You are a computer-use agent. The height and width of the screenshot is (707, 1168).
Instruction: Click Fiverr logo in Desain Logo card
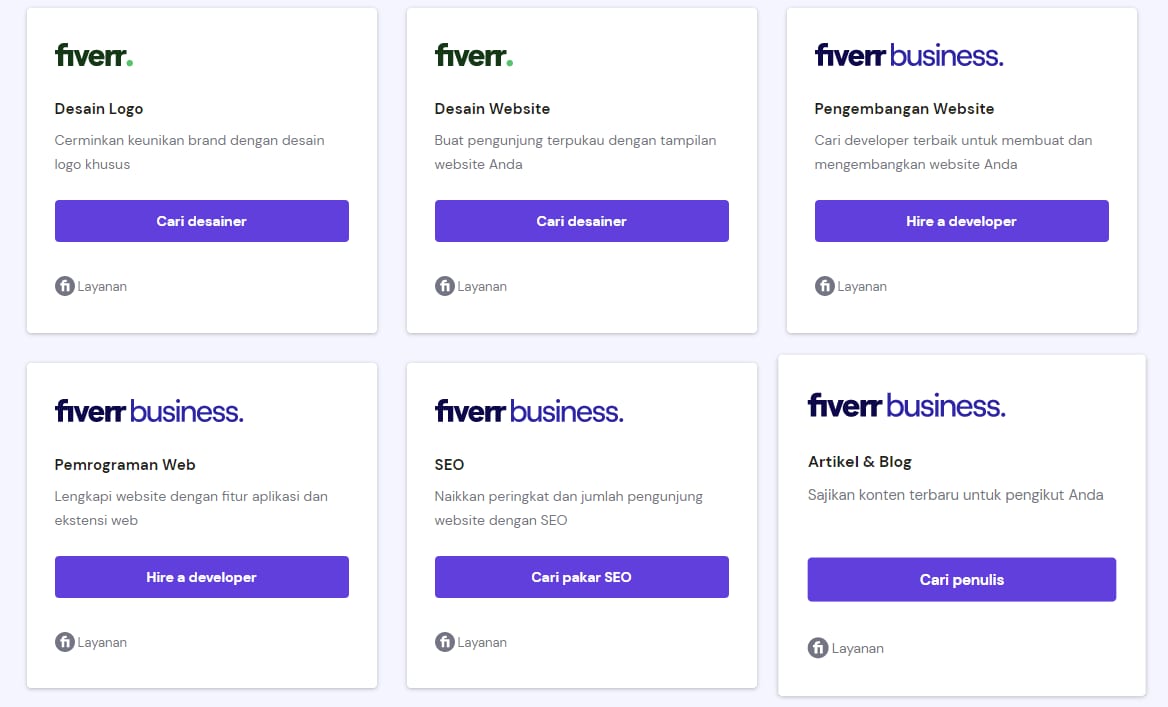click(94, 56)
